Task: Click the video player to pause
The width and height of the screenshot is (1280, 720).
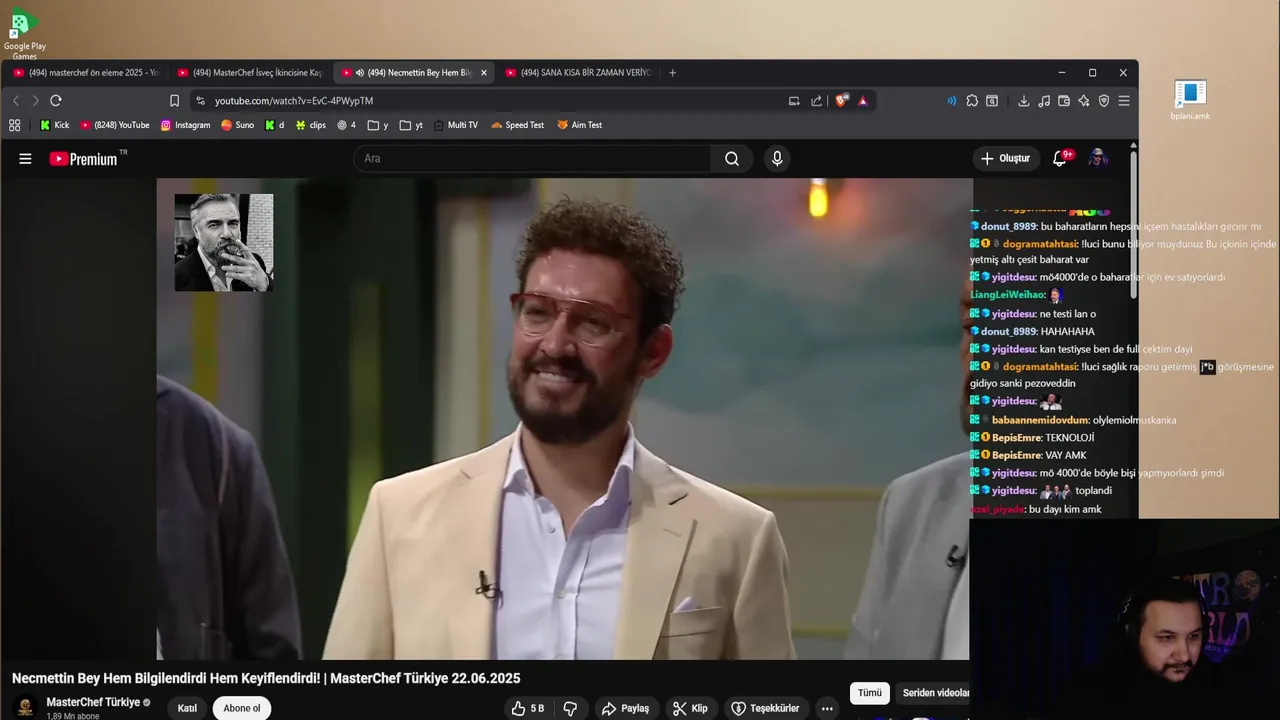Action: [x=563, y=420]
